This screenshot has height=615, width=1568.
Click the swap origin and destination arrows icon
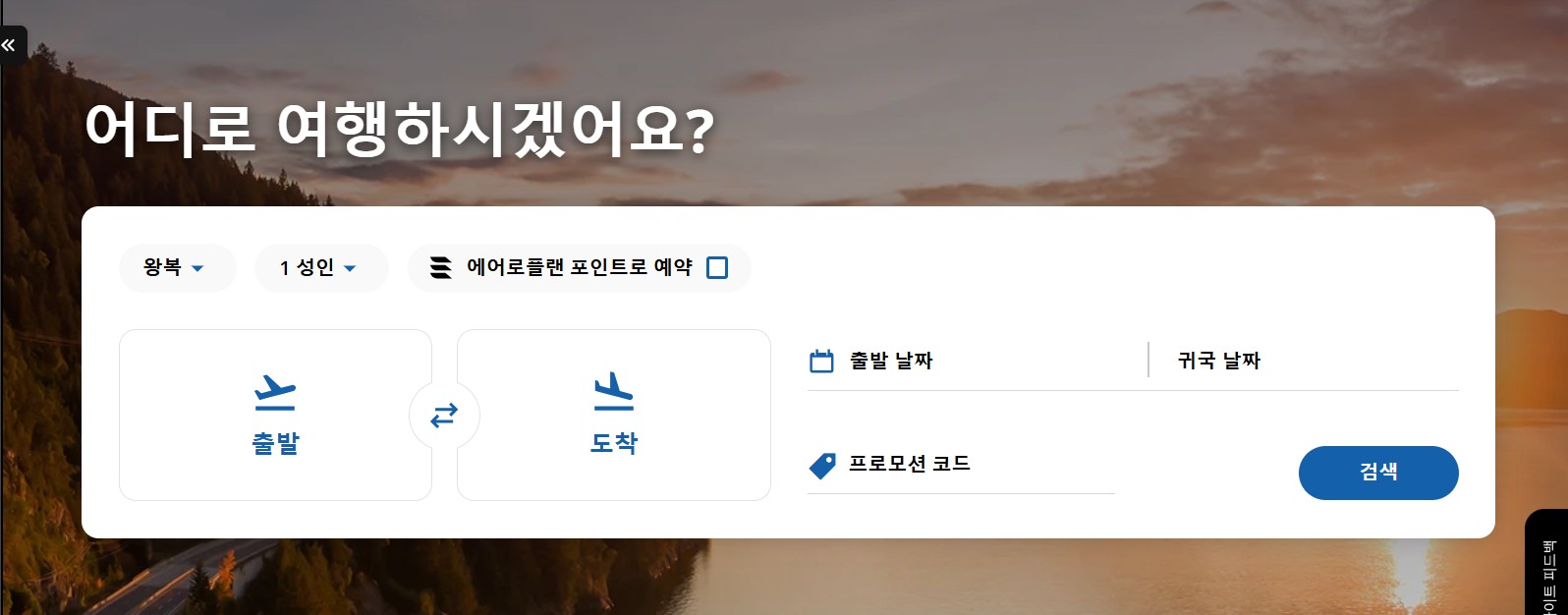[x=444, y=416]
